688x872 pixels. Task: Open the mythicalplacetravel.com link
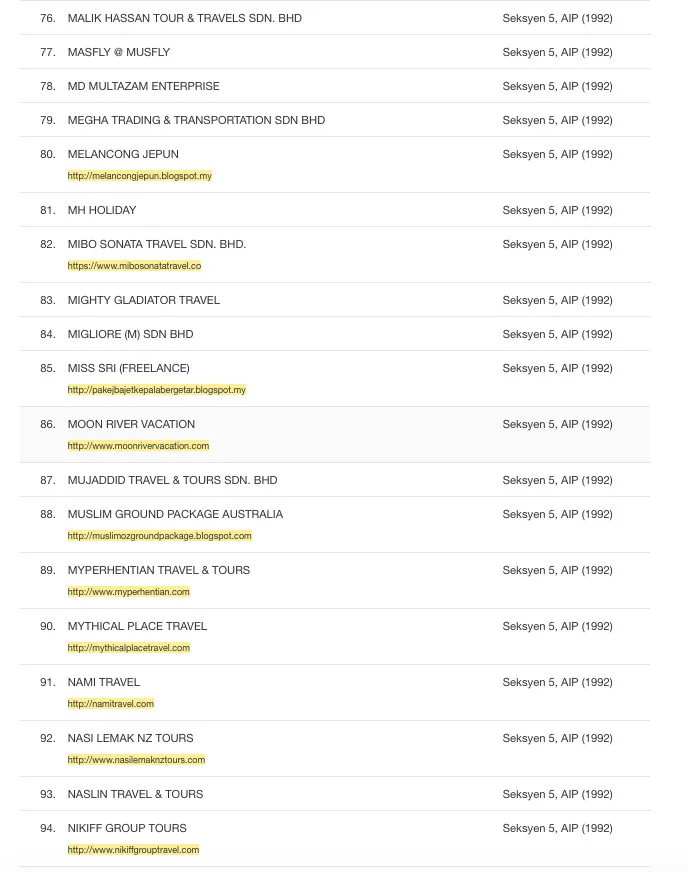click(128, 648)
